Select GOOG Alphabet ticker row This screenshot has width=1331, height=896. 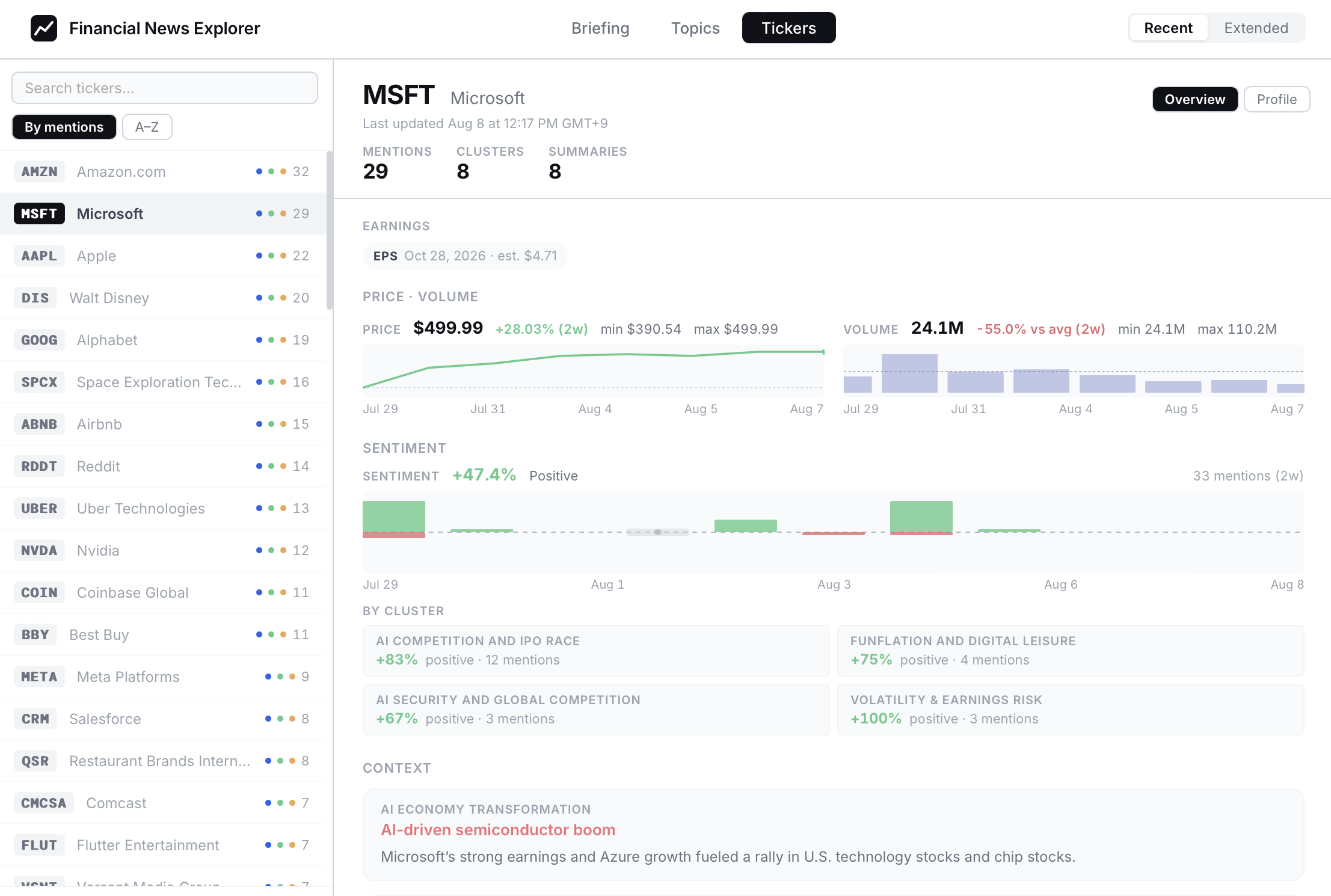(x=163, y=340)
